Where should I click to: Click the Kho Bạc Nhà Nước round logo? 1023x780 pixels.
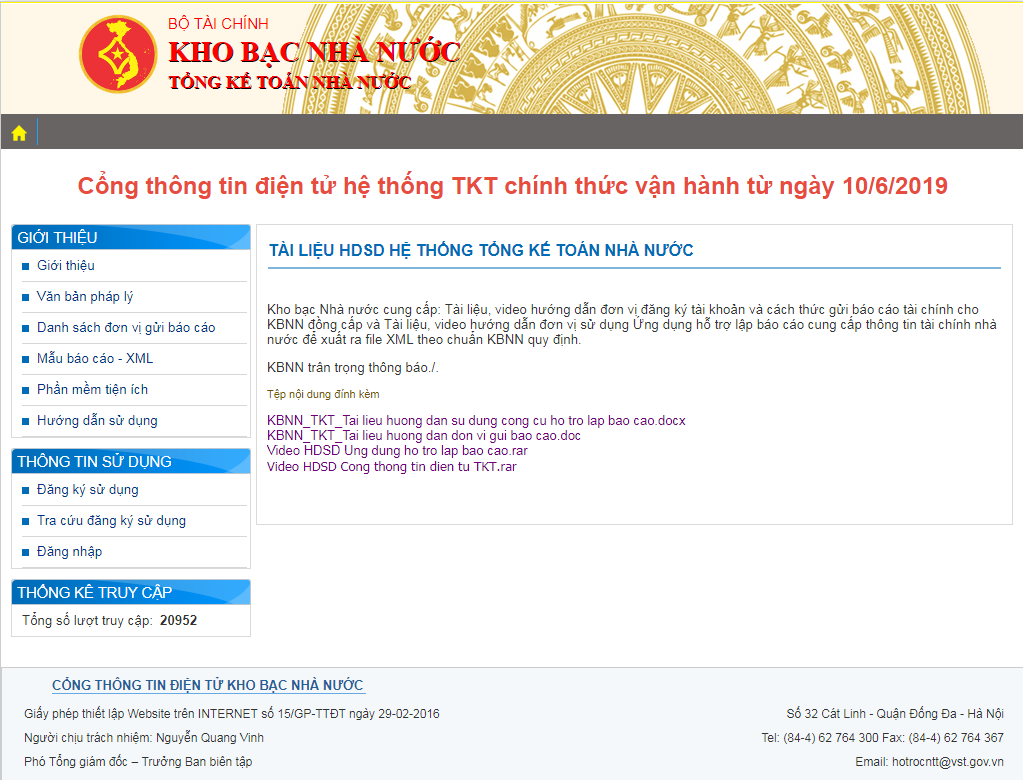[118, 54]
